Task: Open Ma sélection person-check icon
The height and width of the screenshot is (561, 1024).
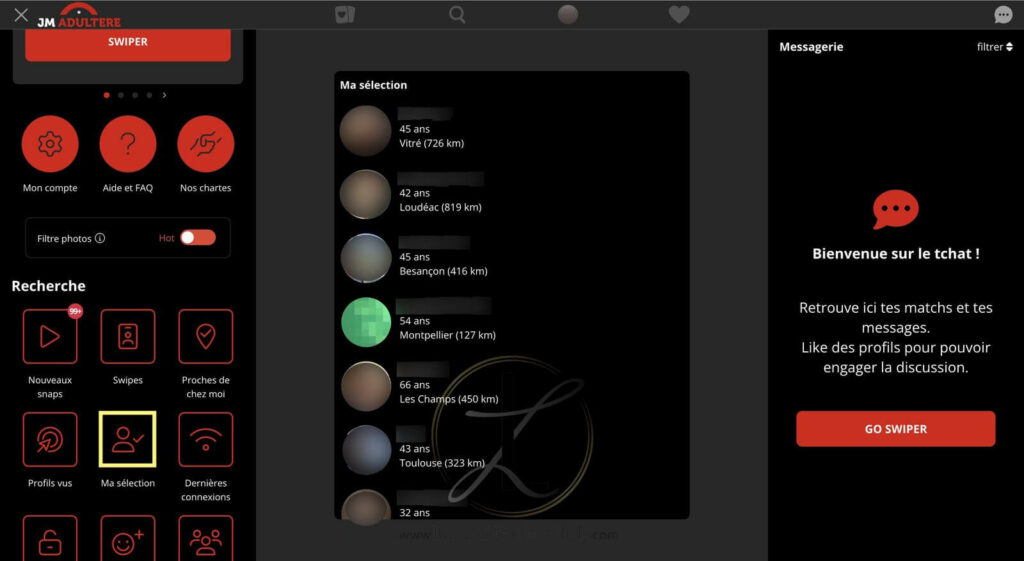Action: tap(127, 440)
